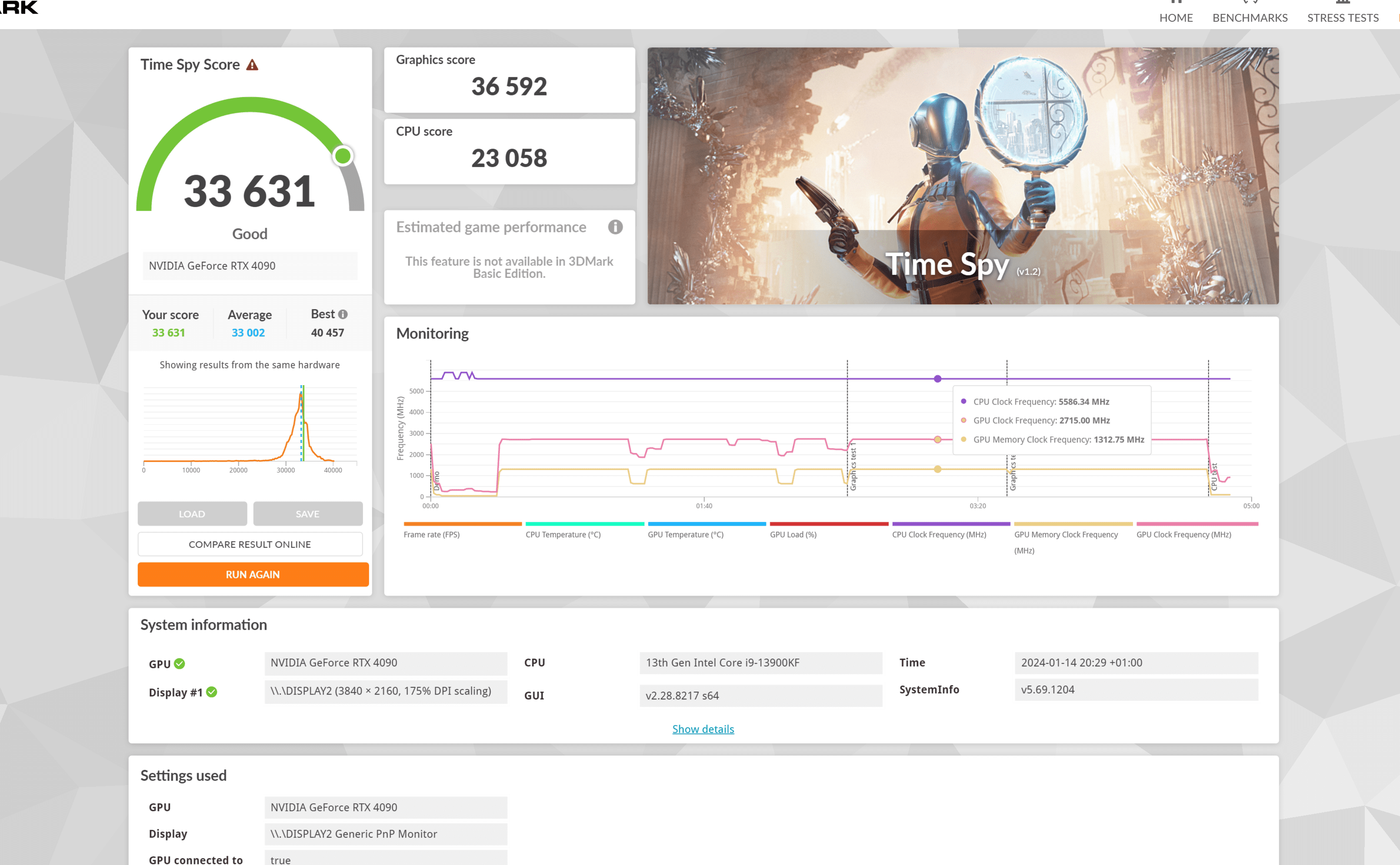The height and width of the screenshot is (865, 1400).
Task: Click the Best score value 40 457
Action: point(327,333)
